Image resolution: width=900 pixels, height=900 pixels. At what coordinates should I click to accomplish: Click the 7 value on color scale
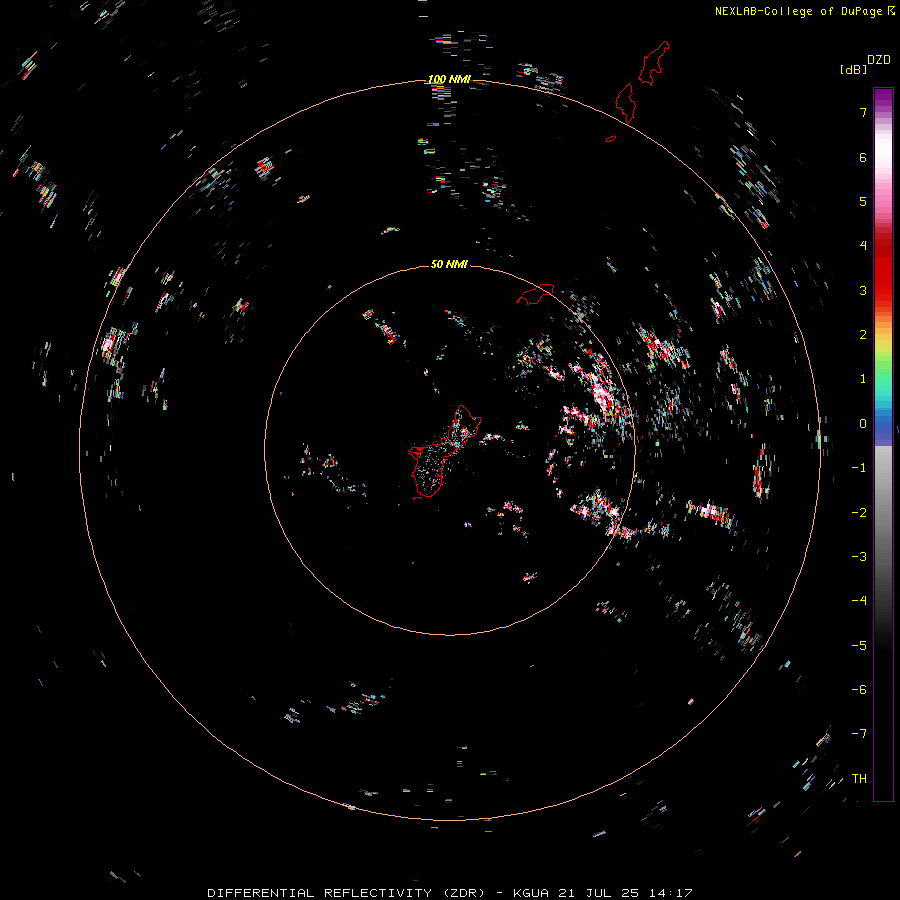863,112
